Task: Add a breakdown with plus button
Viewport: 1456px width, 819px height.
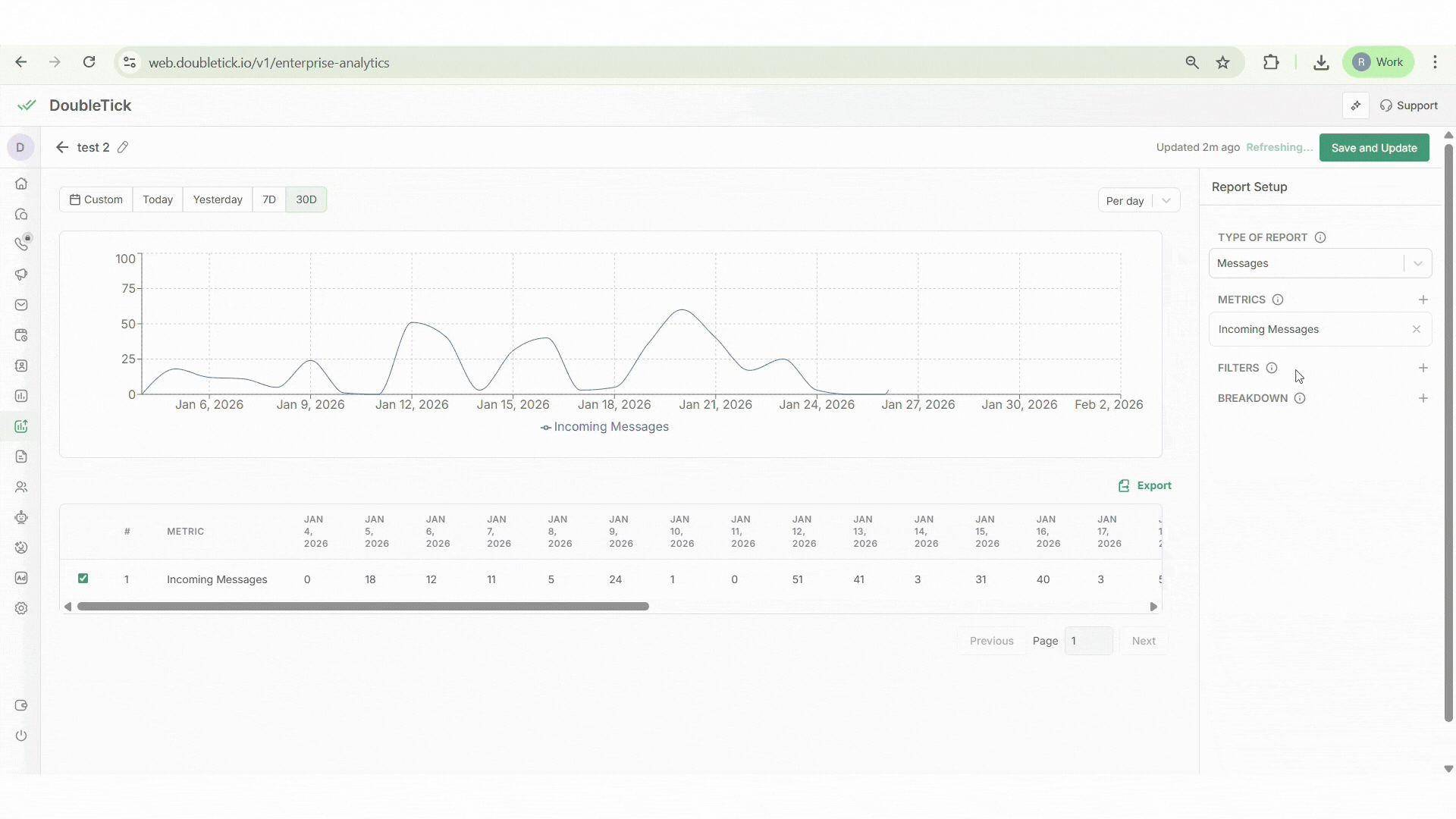Action: pos(1423,398)
